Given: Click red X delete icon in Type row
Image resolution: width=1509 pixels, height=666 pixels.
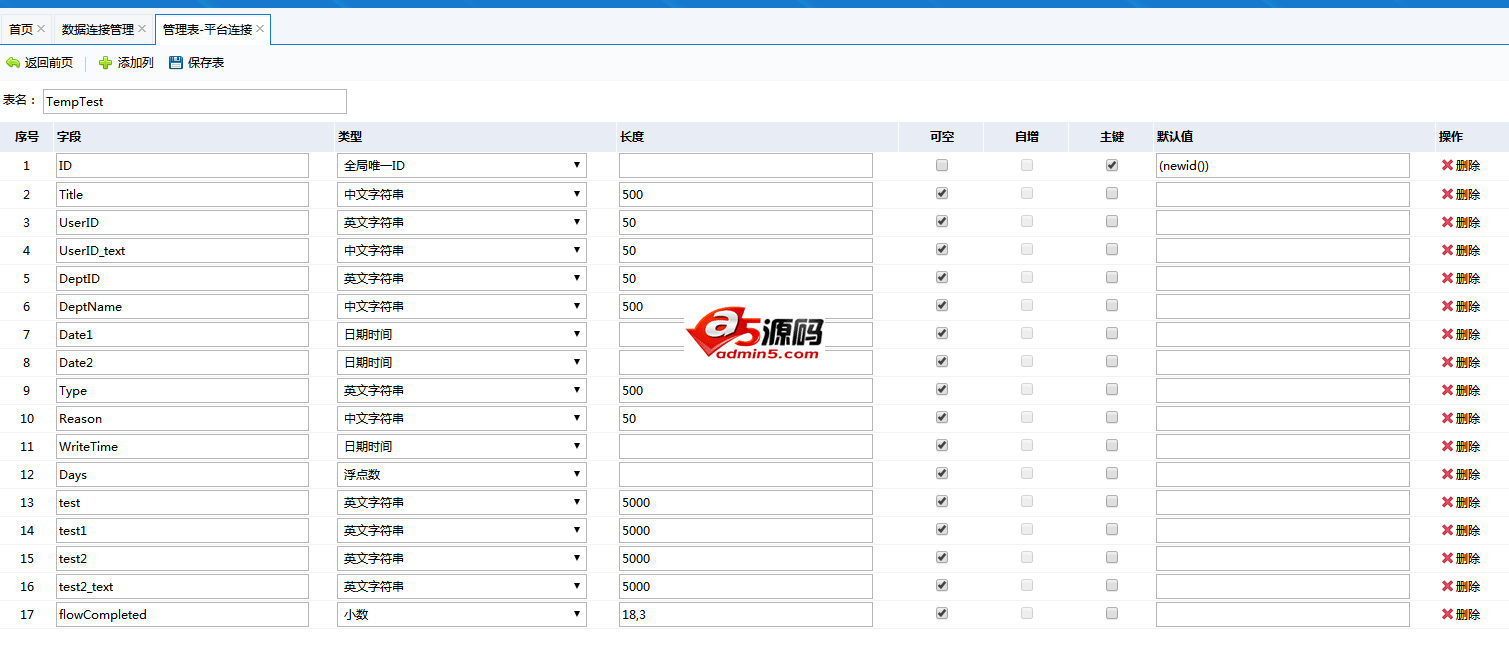Looking at the screenshot, I should pos(1447,390).
